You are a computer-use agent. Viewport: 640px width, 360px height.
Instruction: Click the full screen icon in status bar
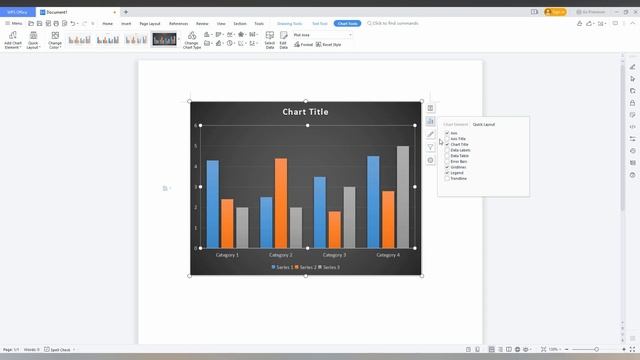632,349
